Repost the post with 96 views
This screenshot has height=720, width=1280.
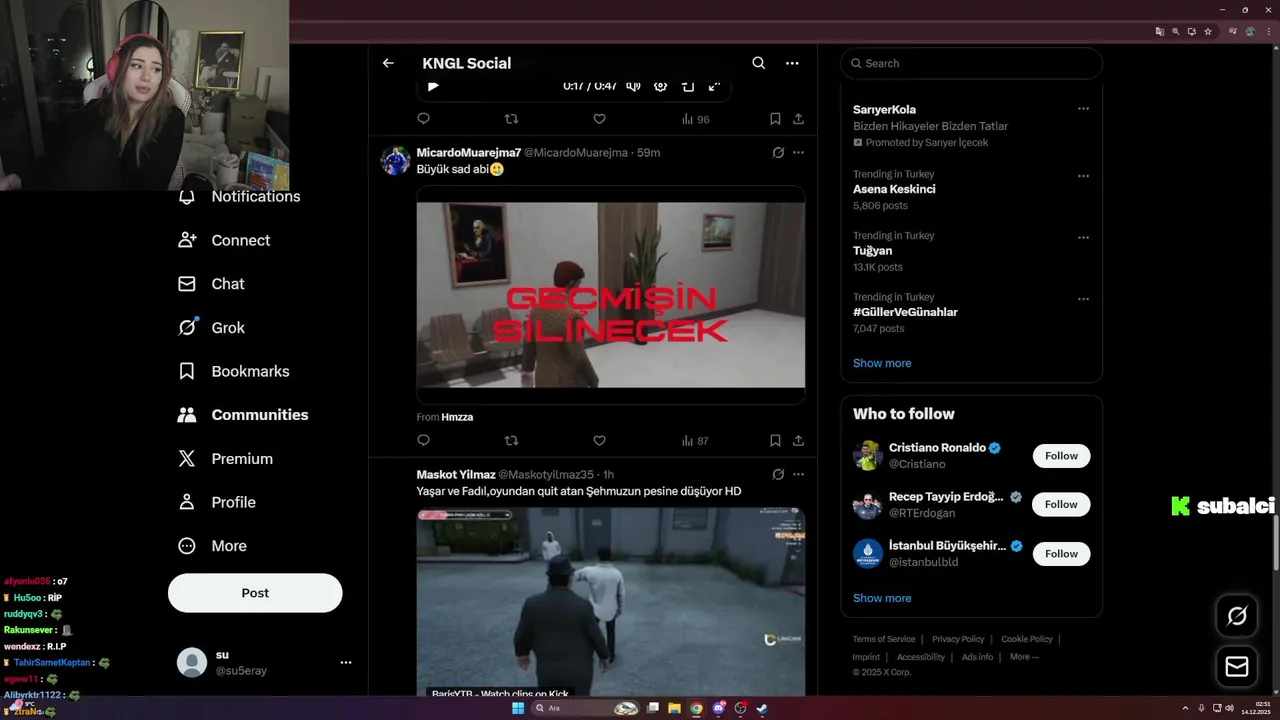point(511,119)
